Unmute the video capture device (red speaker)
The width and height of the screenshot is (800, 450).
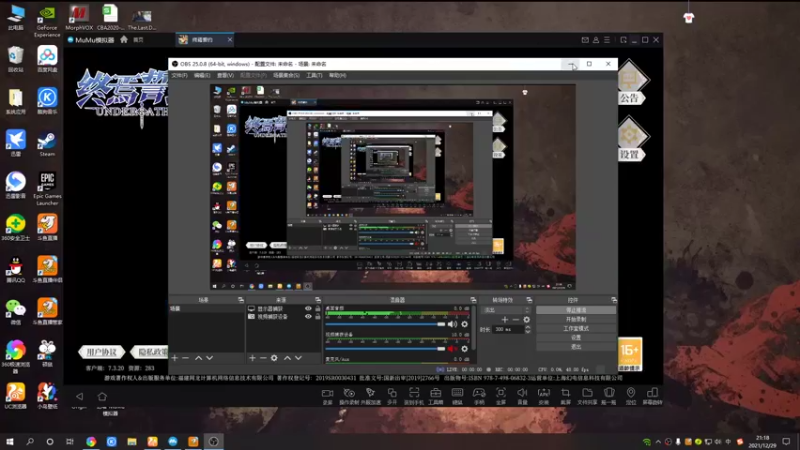click(x=453, y=348)
